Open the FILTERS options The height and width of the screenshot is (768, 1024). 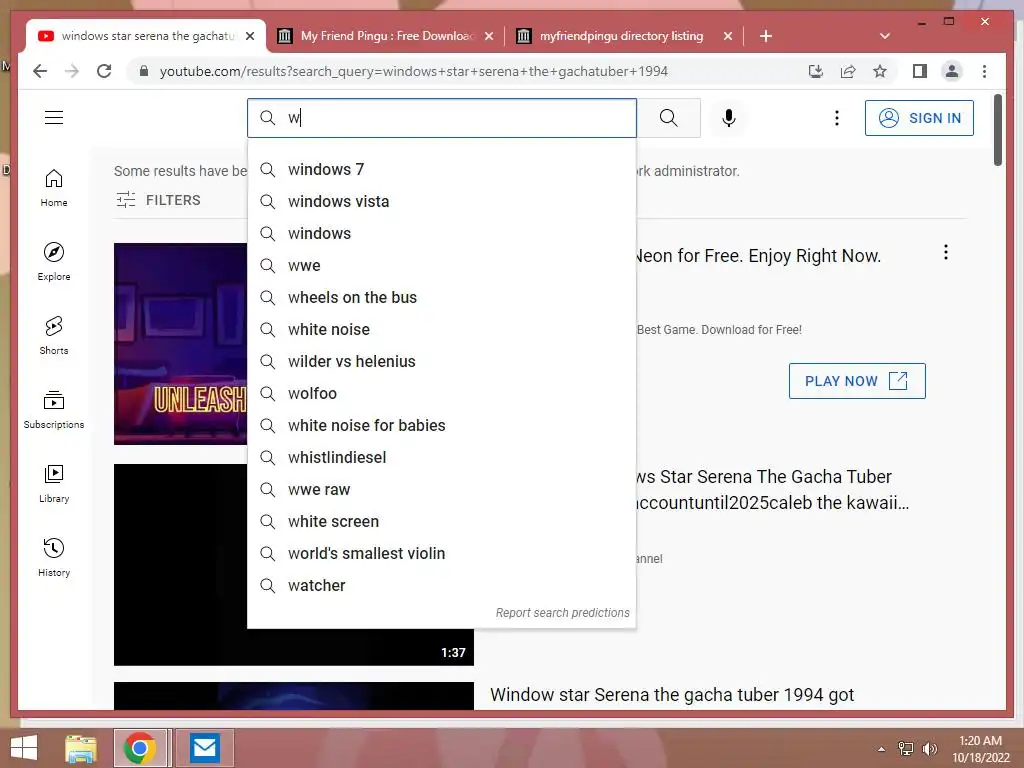coord(159,200)
